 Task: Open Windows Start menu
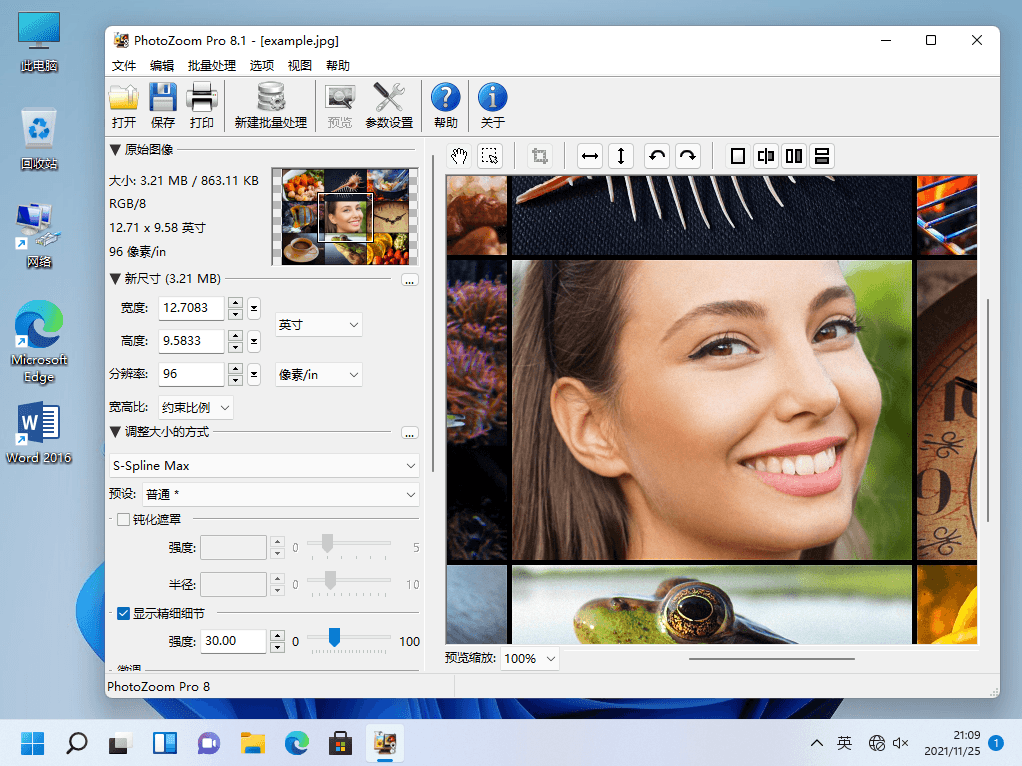(32, 743)
